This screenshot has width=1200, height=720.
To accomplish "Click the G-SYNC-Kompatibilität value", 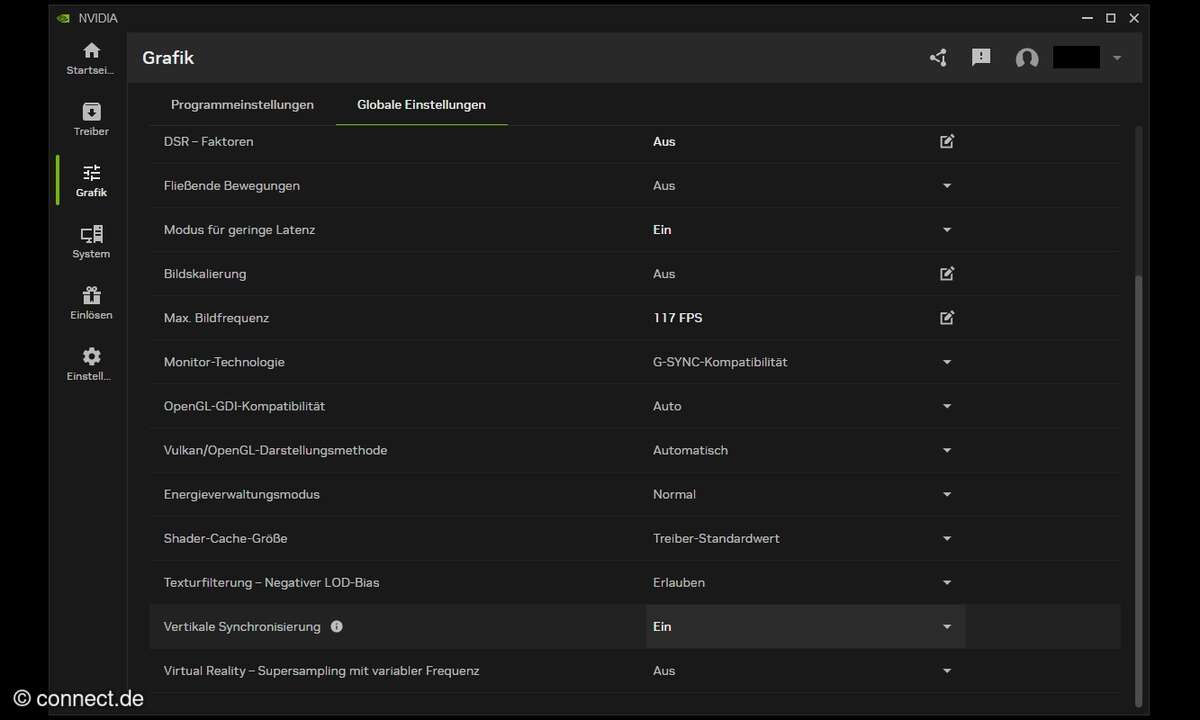I will pos(720,362).
